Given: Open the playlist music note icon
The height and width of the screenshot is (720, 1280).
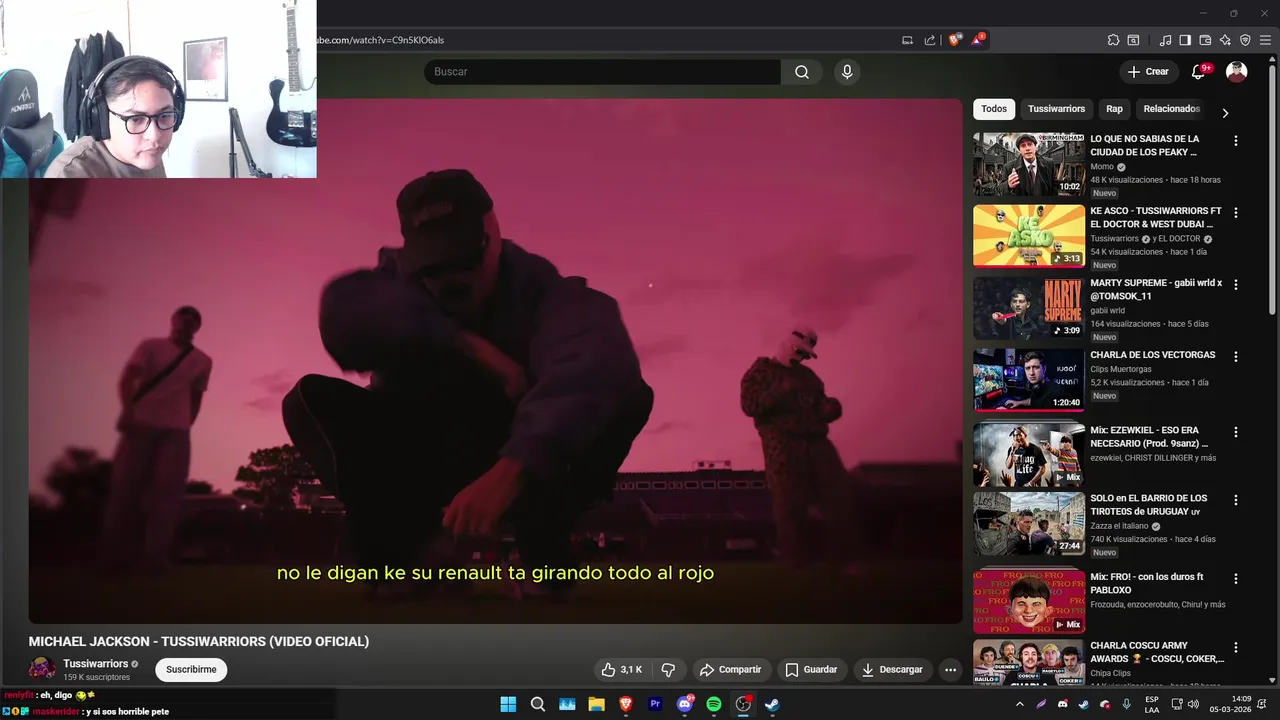Looking at the screenshot, I should point(1165,40).
